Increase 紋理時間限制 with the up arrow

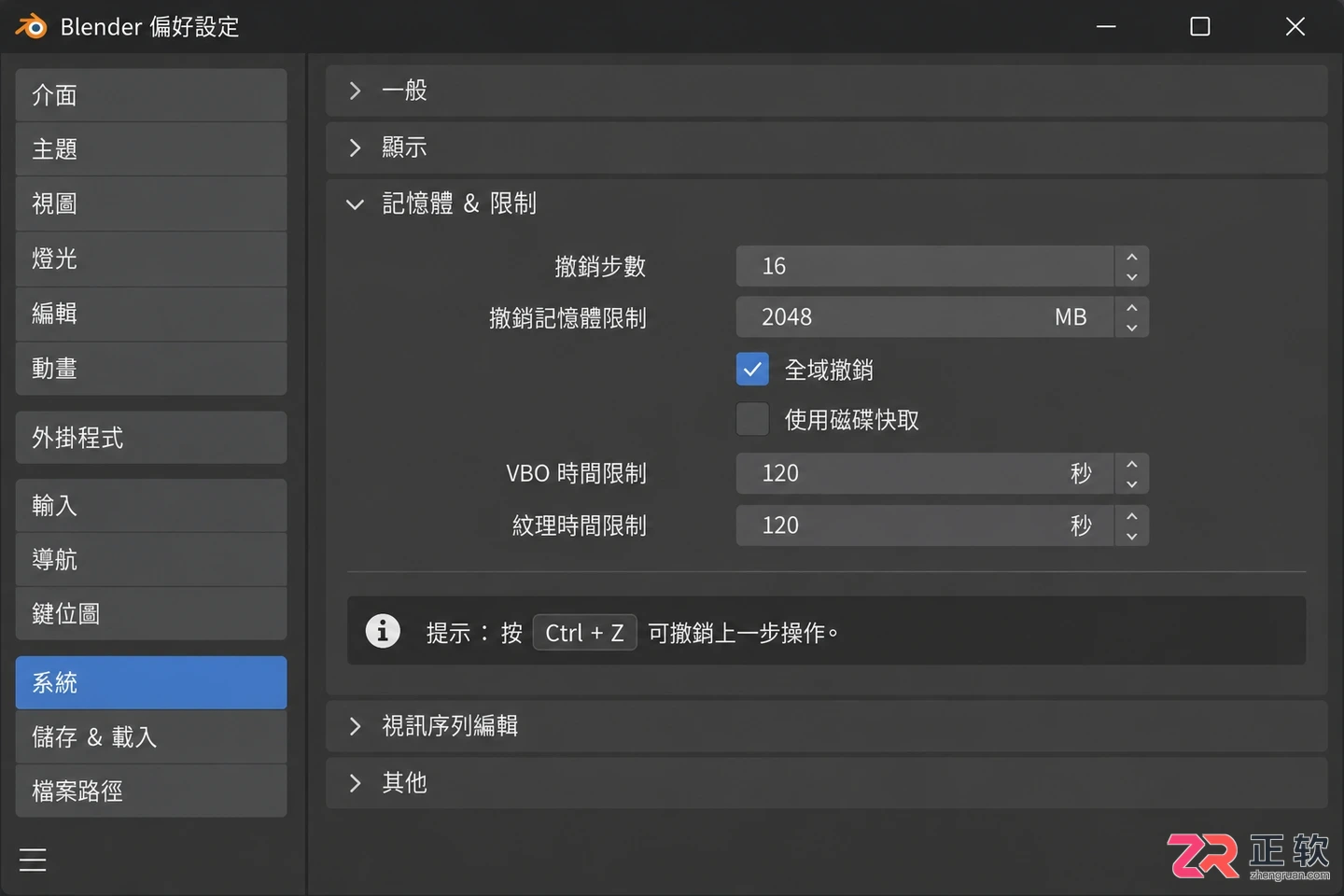point(1132,516)
